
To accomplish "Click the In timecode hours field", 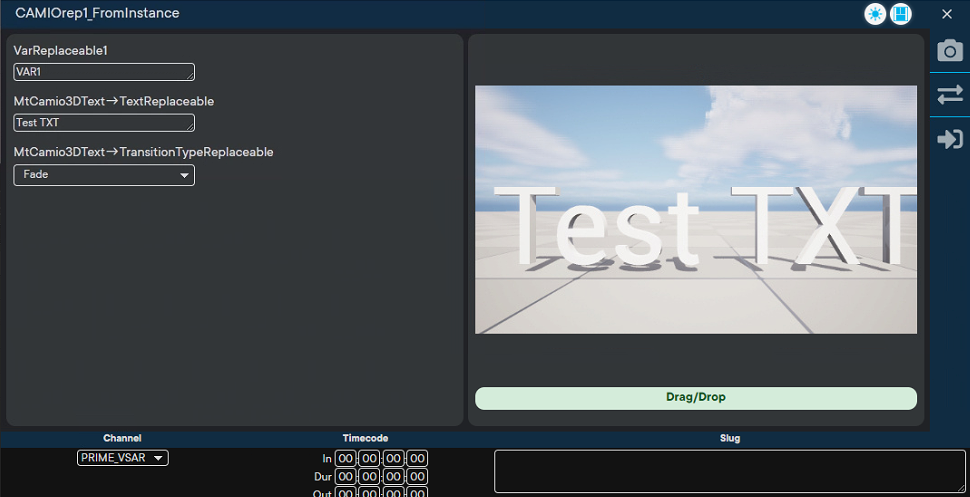I will coord(345,459).
